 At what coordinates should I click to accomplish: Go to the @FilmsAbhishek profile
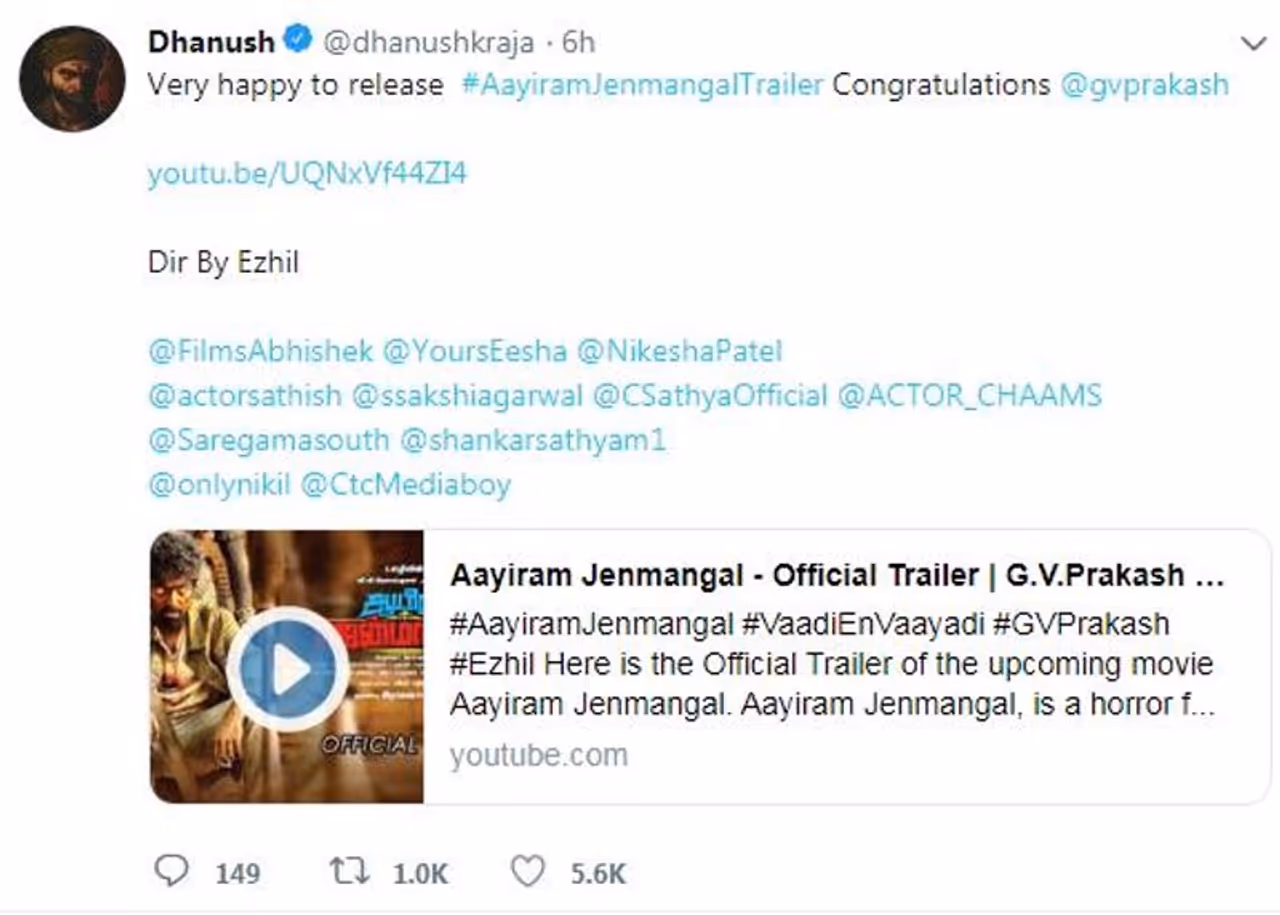pos(260,351)
